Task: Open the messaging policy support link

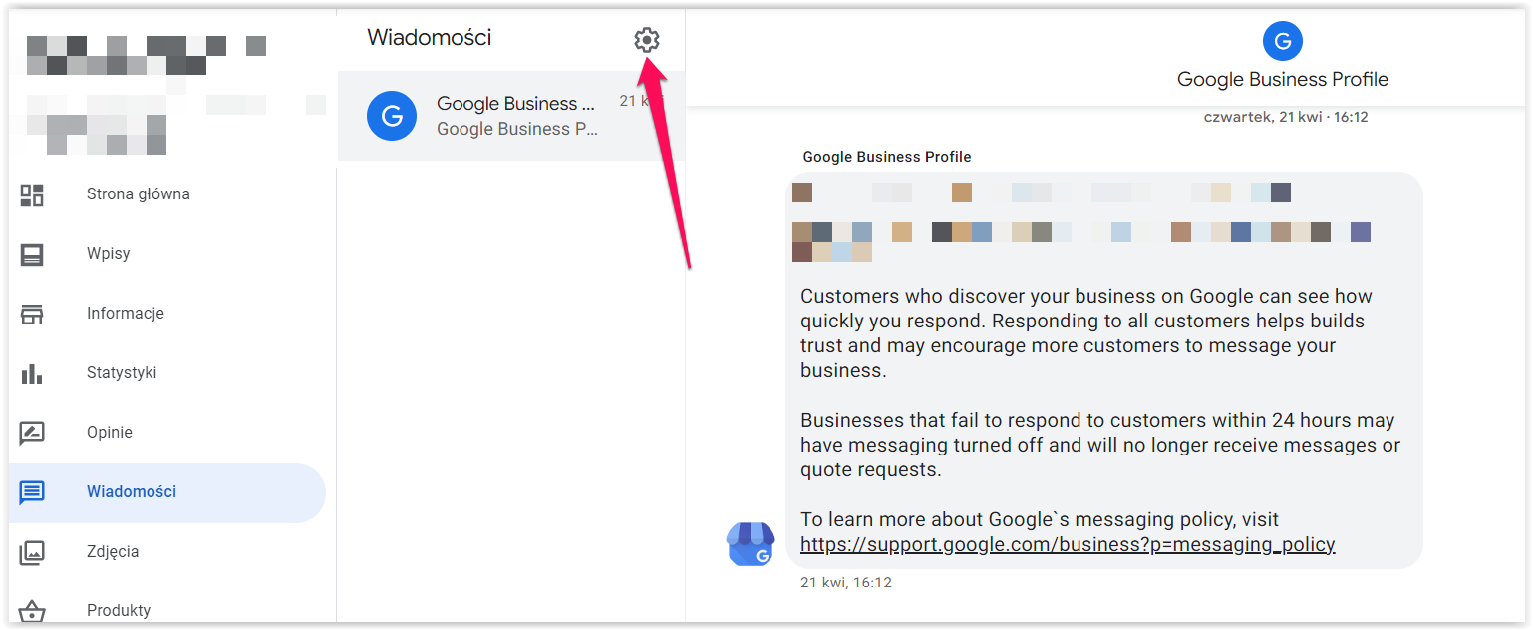Action: pos(1068,545)
